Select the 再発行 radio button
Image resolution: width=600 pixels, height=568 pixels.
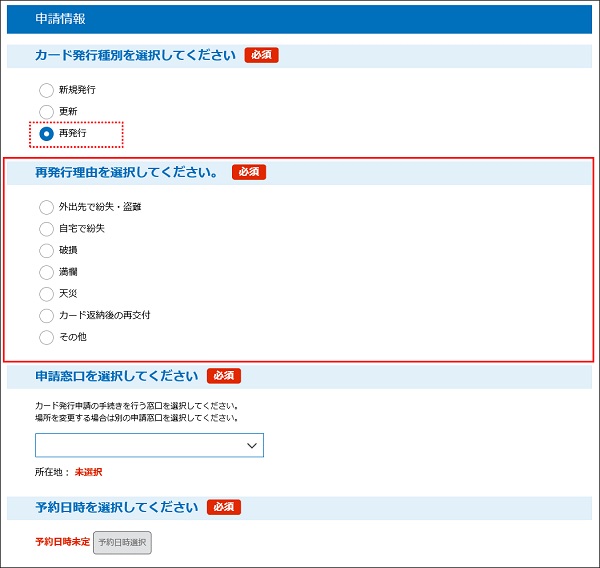click(46, 133)
